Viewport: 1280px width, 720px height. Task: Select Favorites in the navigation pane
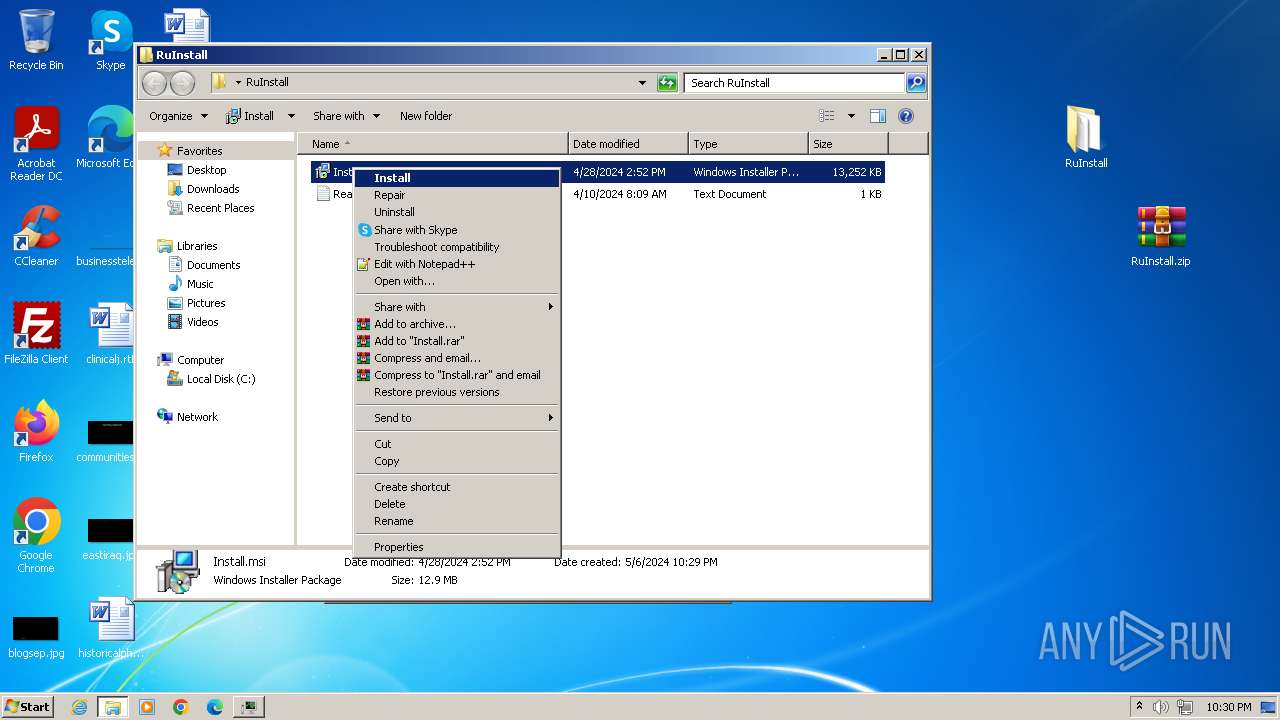(199, 151)
